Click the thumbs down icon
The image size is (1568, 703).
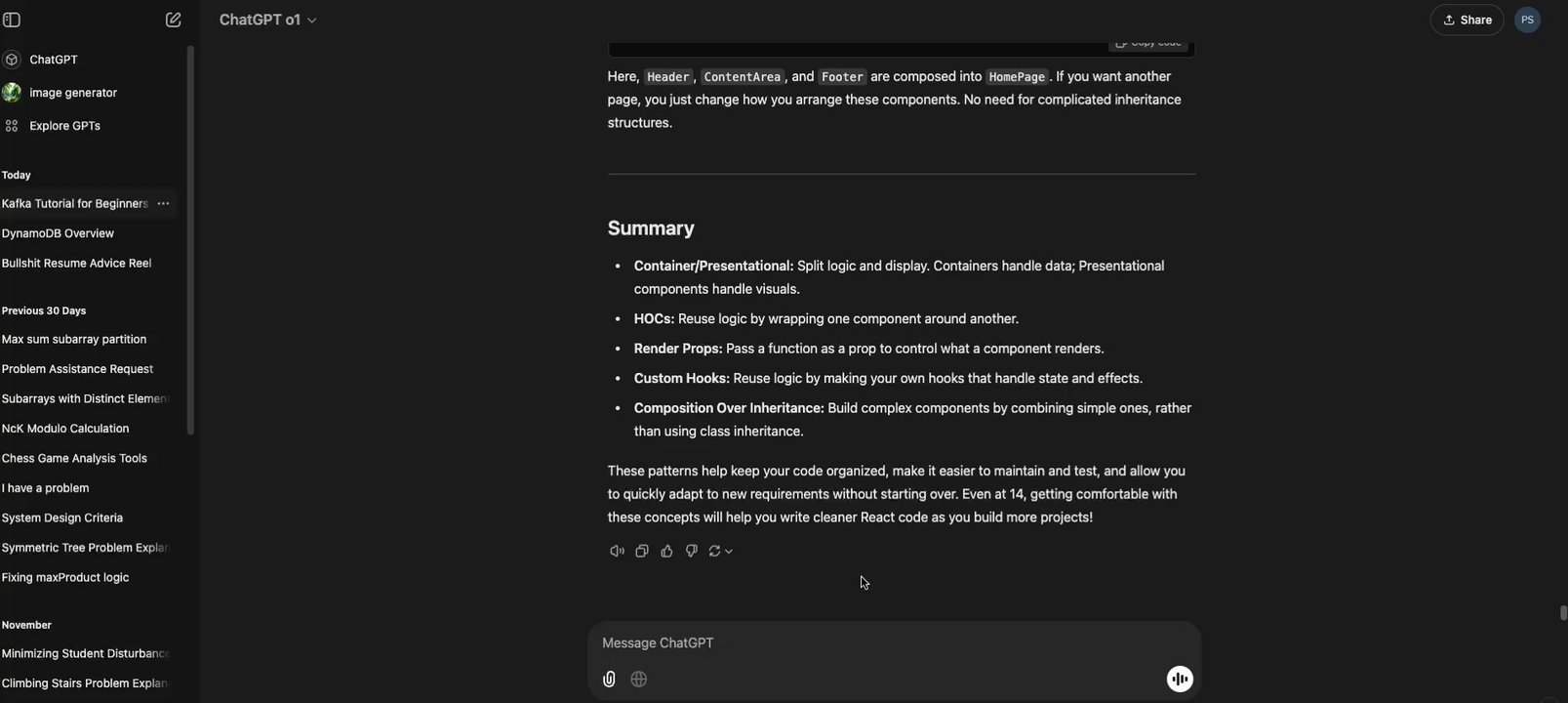692,551
